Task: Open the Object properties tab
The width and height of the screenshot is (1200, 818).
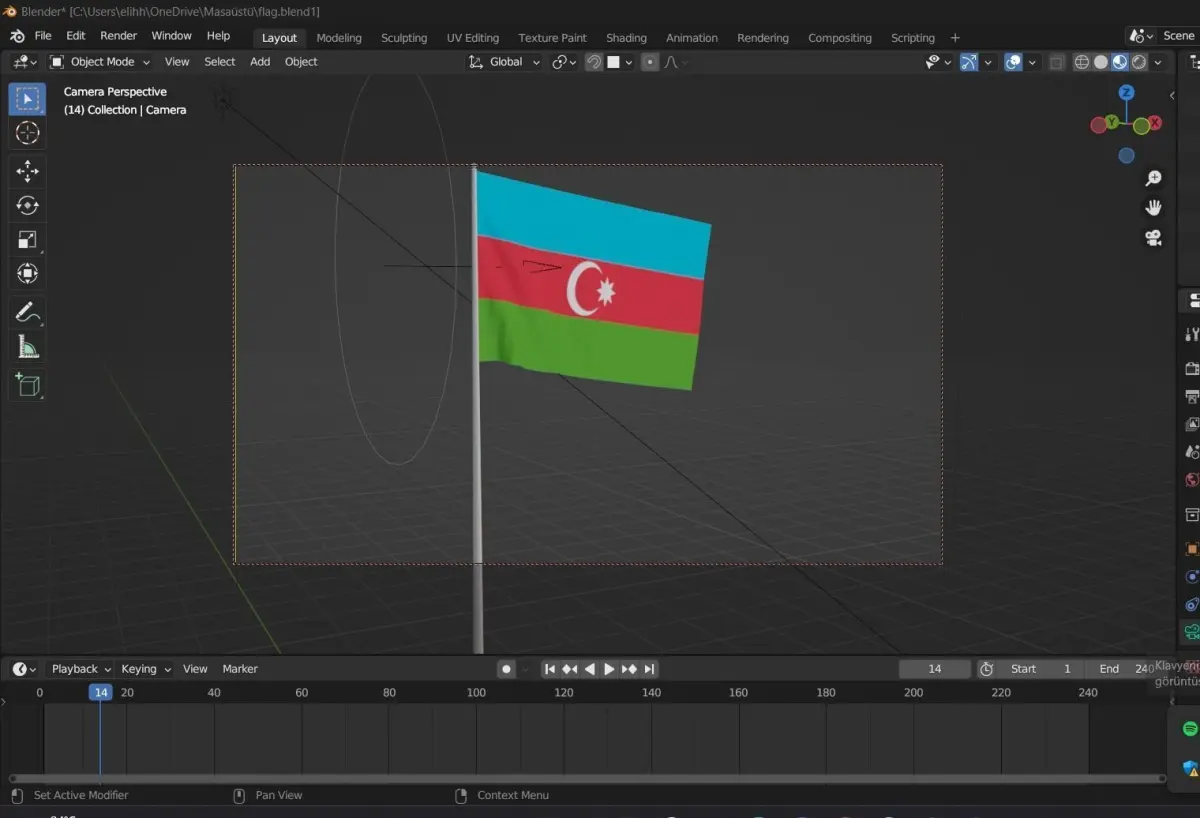Action: [x=1190, y=549]
